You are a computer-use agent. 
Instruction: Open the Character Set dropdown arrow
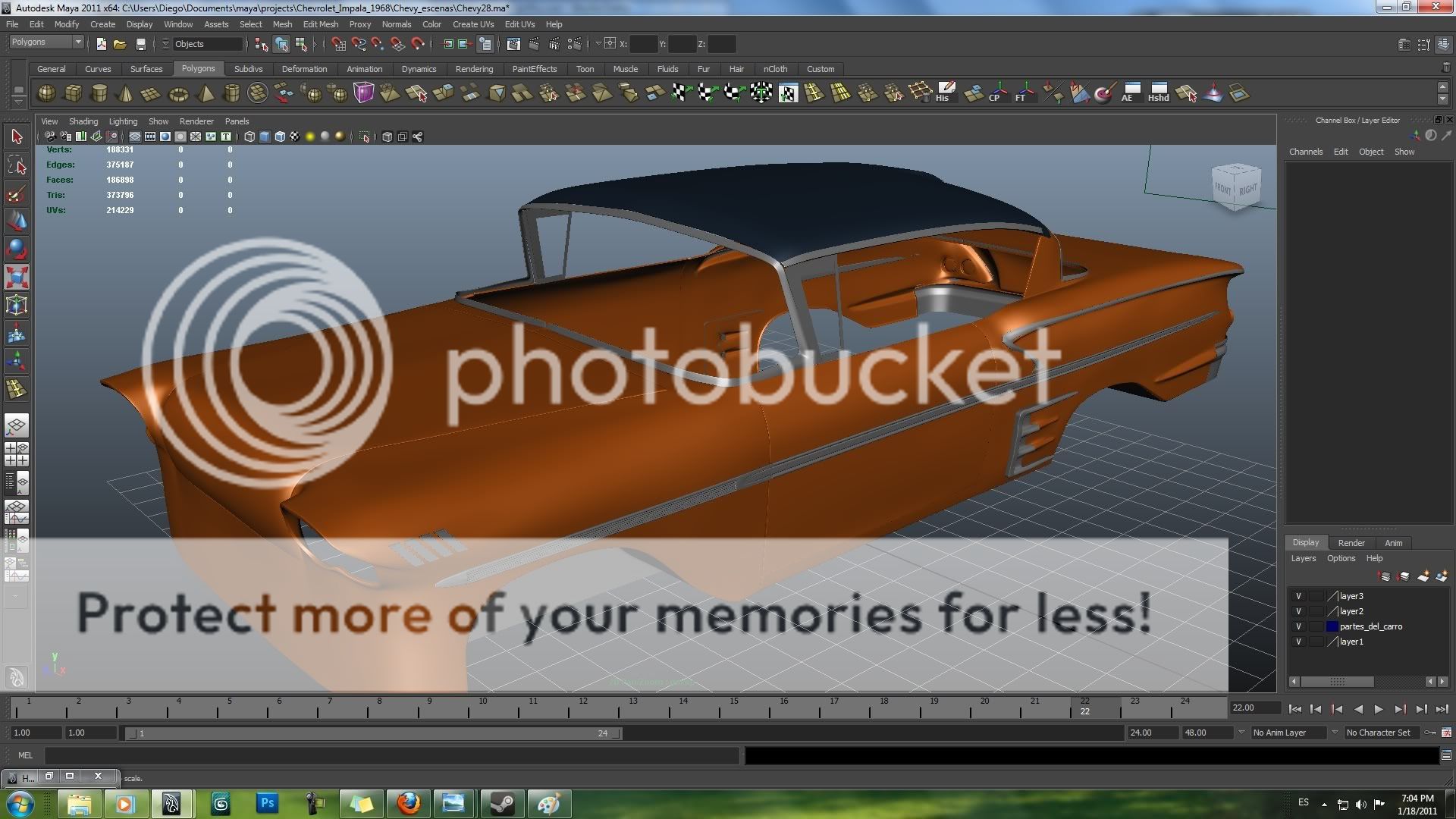1335,733
